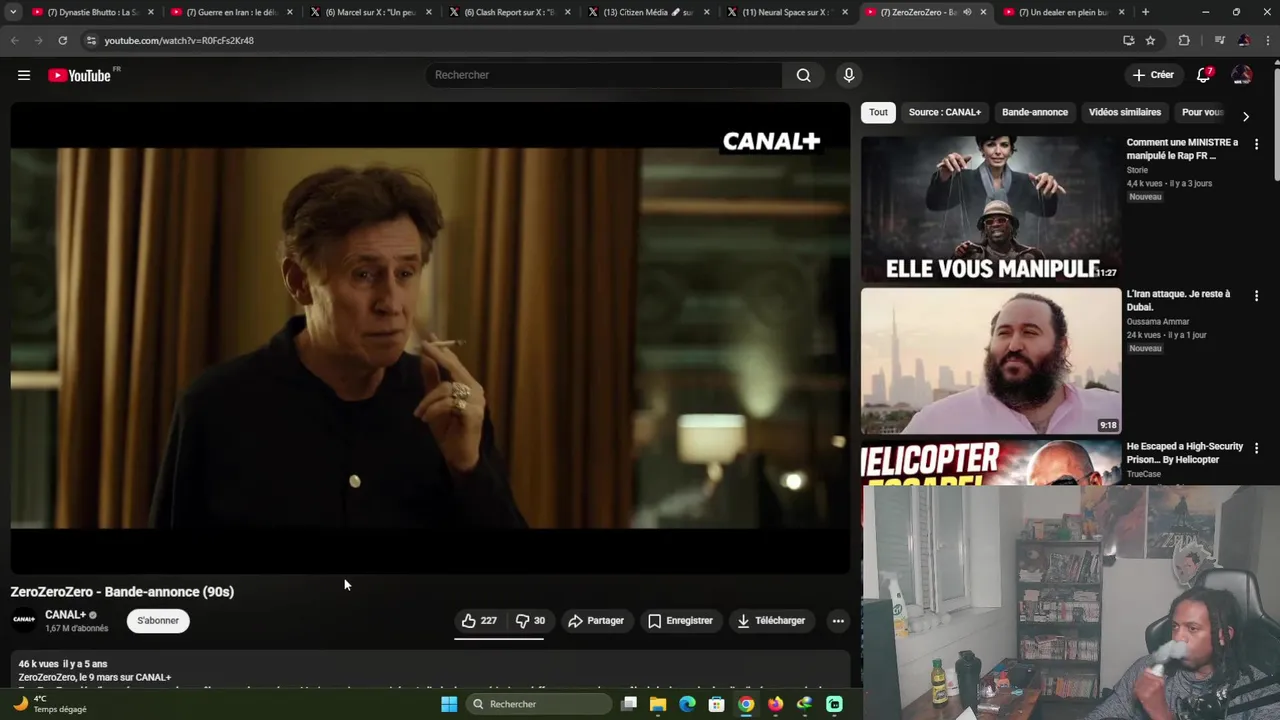Open Firefox from taskbar

point(775,704)
